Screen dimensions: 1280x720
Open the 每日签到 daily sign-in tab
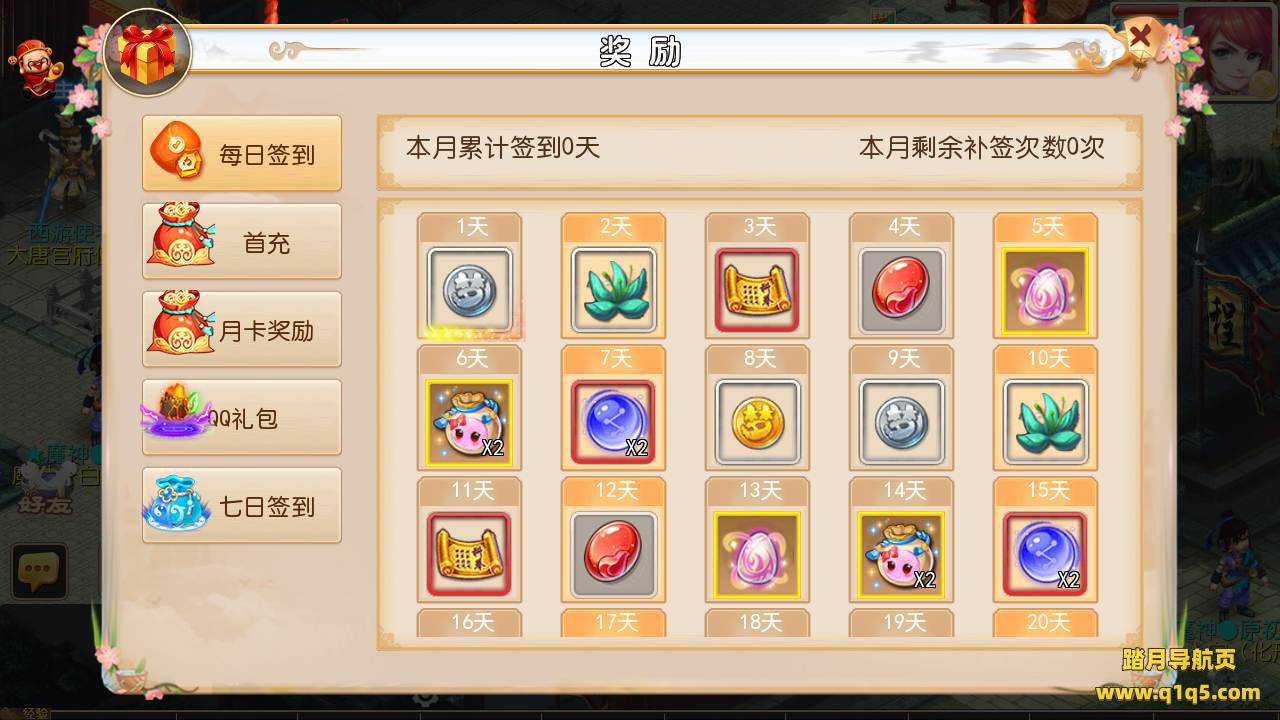(x=242, y=153)
